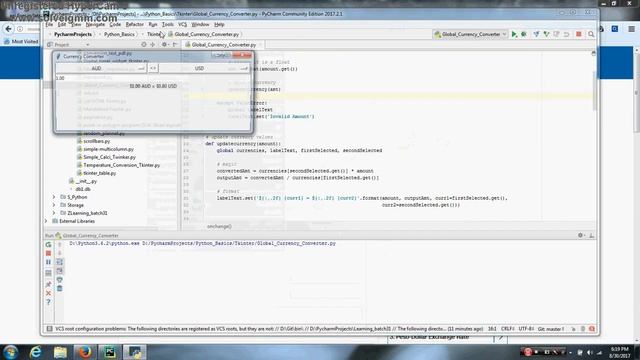
Task: Open the run configuration dropdown Global_Currency_Converter
Action: pyautogui.click(x=470, y=34)
